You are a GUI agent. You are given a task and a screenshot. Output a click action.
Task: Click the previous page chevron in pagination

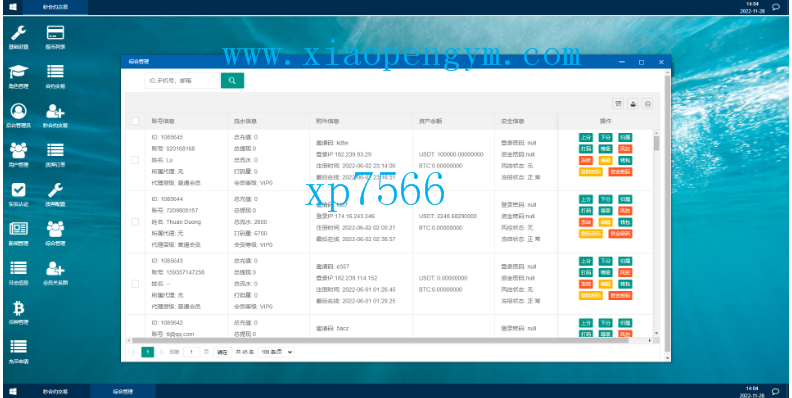tap(134, 352)
